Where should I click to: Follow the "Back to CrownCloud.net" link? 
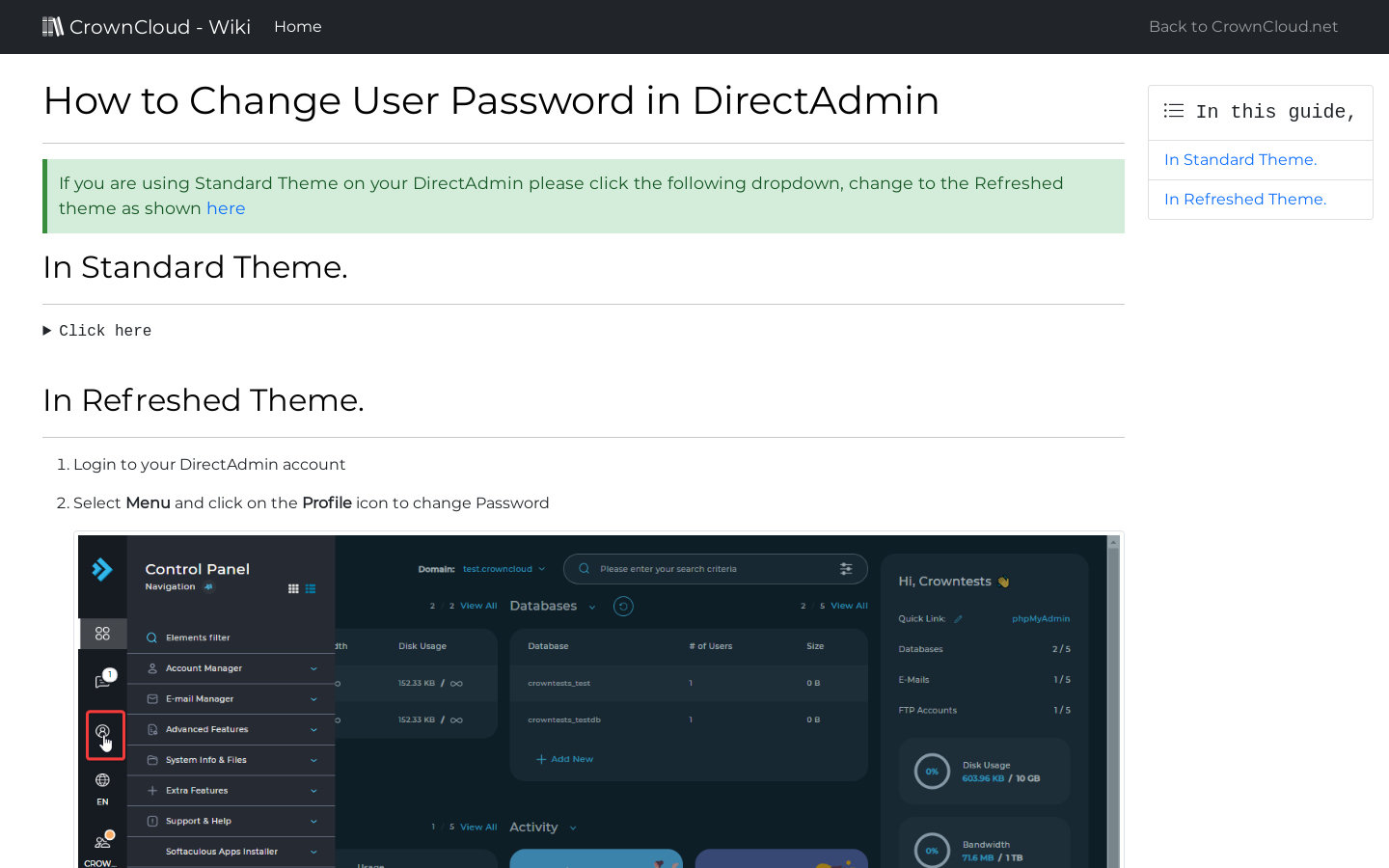pyautogui.click(x=1243, y=27)
